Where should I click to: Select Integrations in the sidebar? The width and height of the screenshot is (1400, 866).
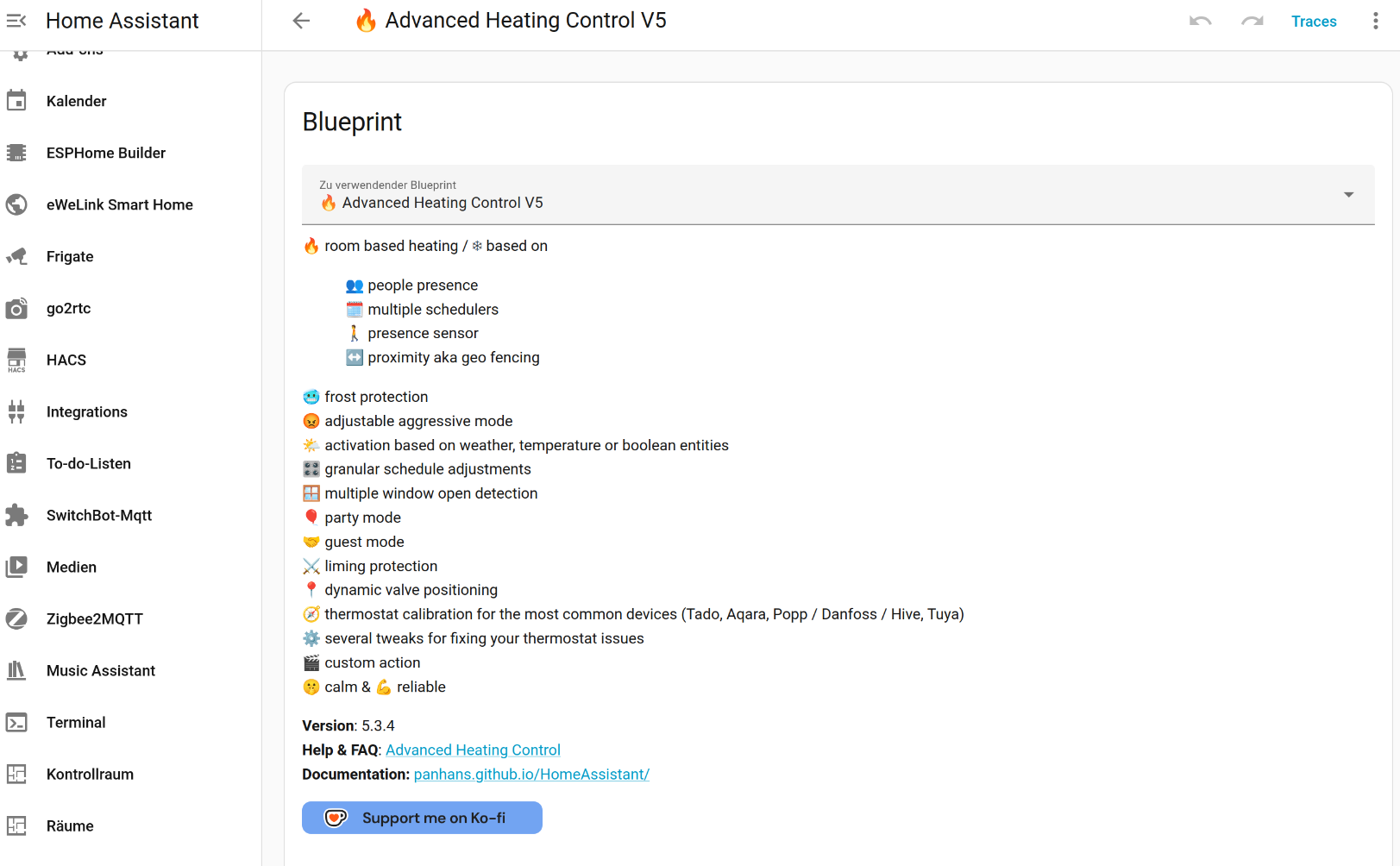pyautogui.click(x=87, y=411)
